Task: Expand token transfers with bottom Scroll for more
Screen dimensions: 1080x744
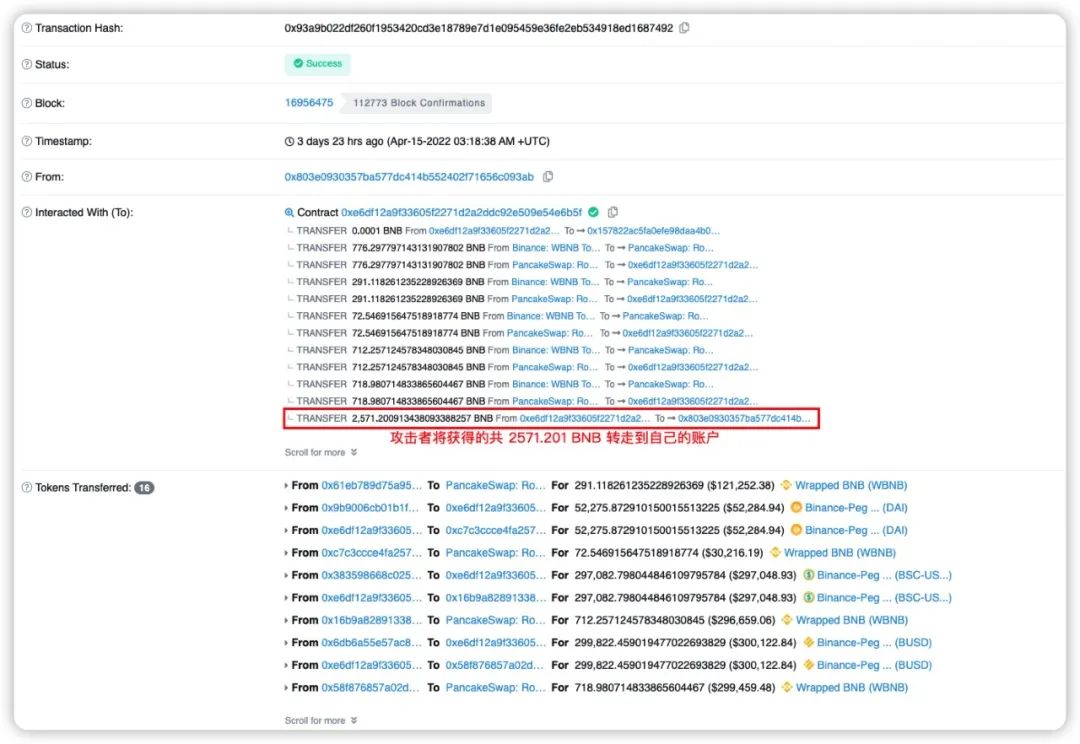Action: coord(321,721)
